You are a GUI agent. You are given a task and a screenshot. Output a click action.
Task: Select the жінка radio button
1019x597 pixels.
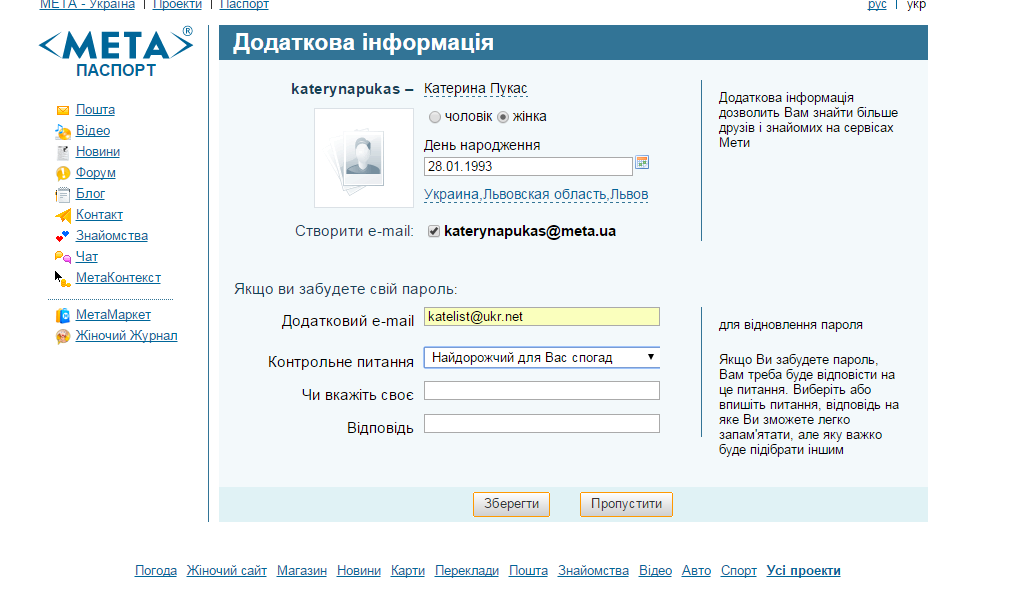pos(503,117)
